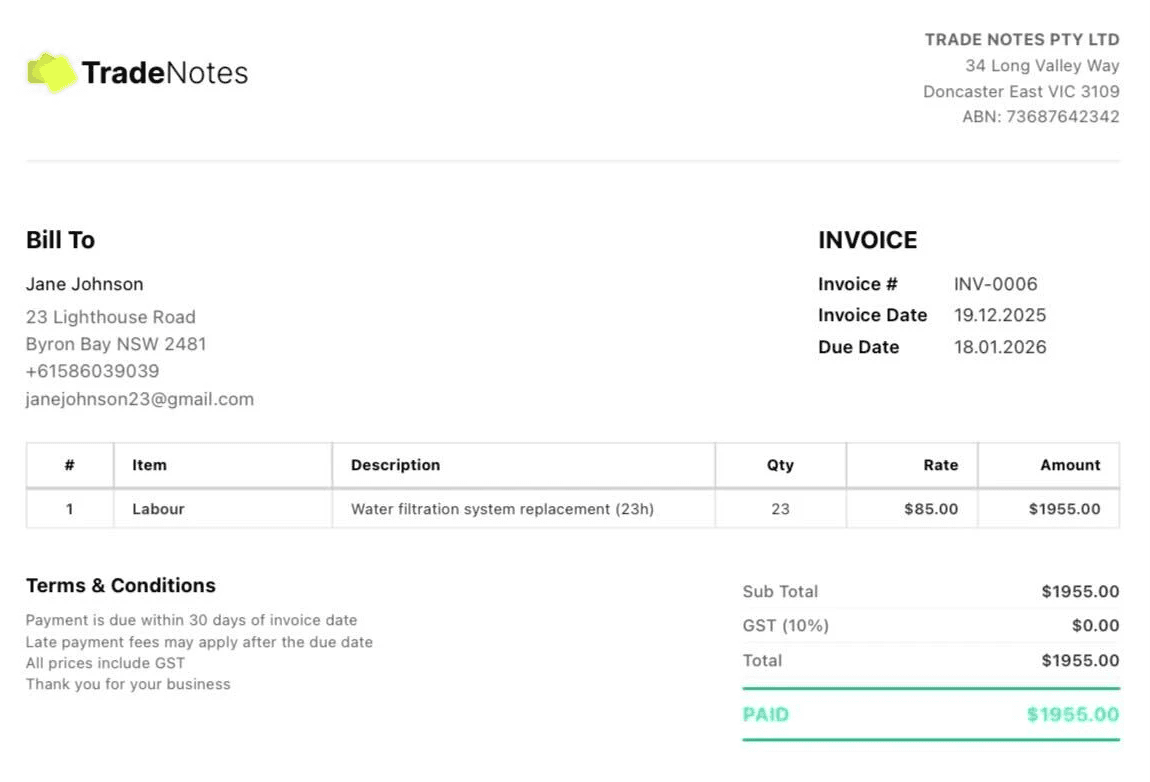Image resolution: width=1150 pixels, height=782 pixels.
Task: Click the Amount column header
Action: coord(1069,465)
